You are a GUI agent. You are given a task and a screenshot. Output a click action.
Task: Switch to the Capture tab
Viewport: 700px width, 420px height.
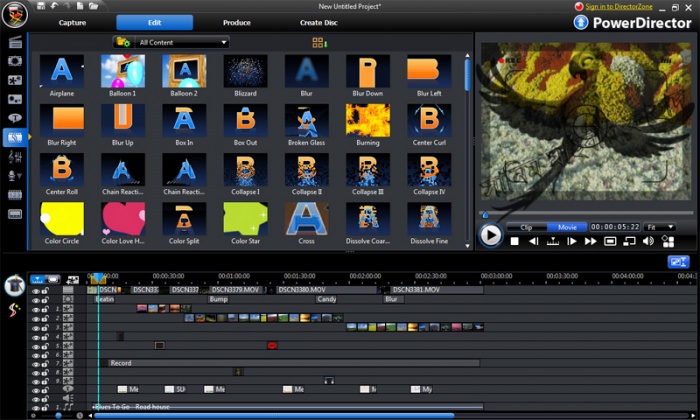click(x=72, y=22)
